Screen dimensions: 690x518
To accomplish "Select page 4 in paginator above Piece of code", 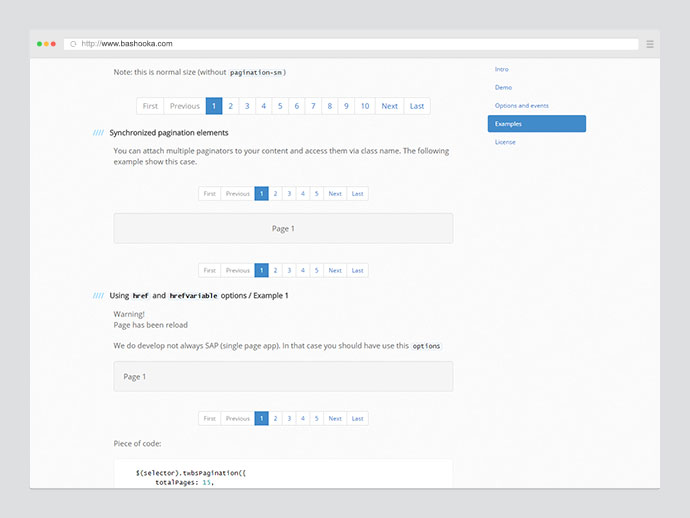I will coord(303,419).
